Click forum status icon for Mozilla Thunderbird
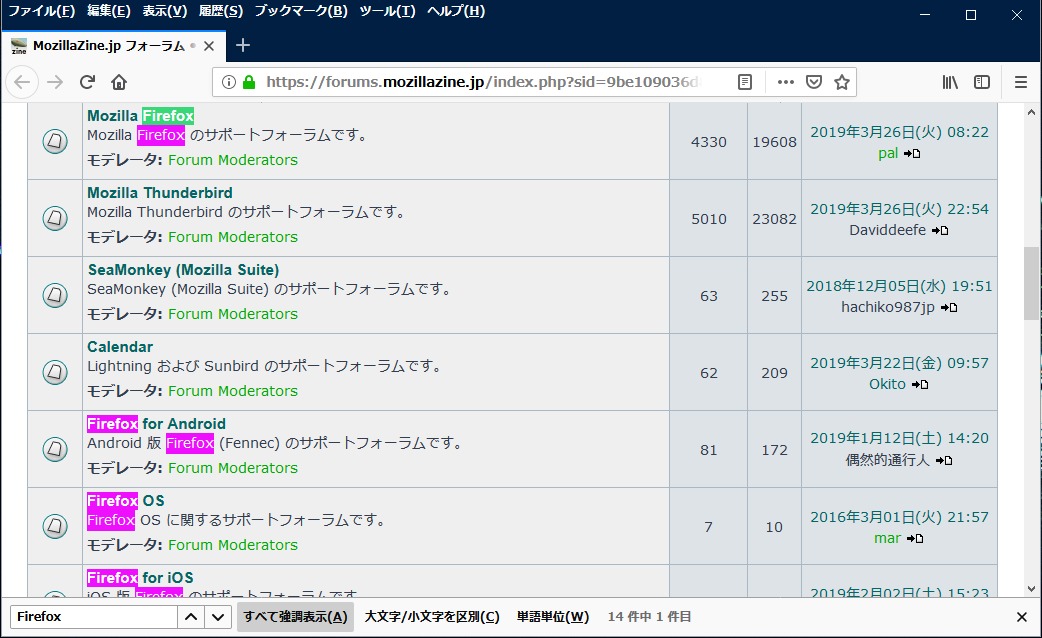 (x=55, y=218)
